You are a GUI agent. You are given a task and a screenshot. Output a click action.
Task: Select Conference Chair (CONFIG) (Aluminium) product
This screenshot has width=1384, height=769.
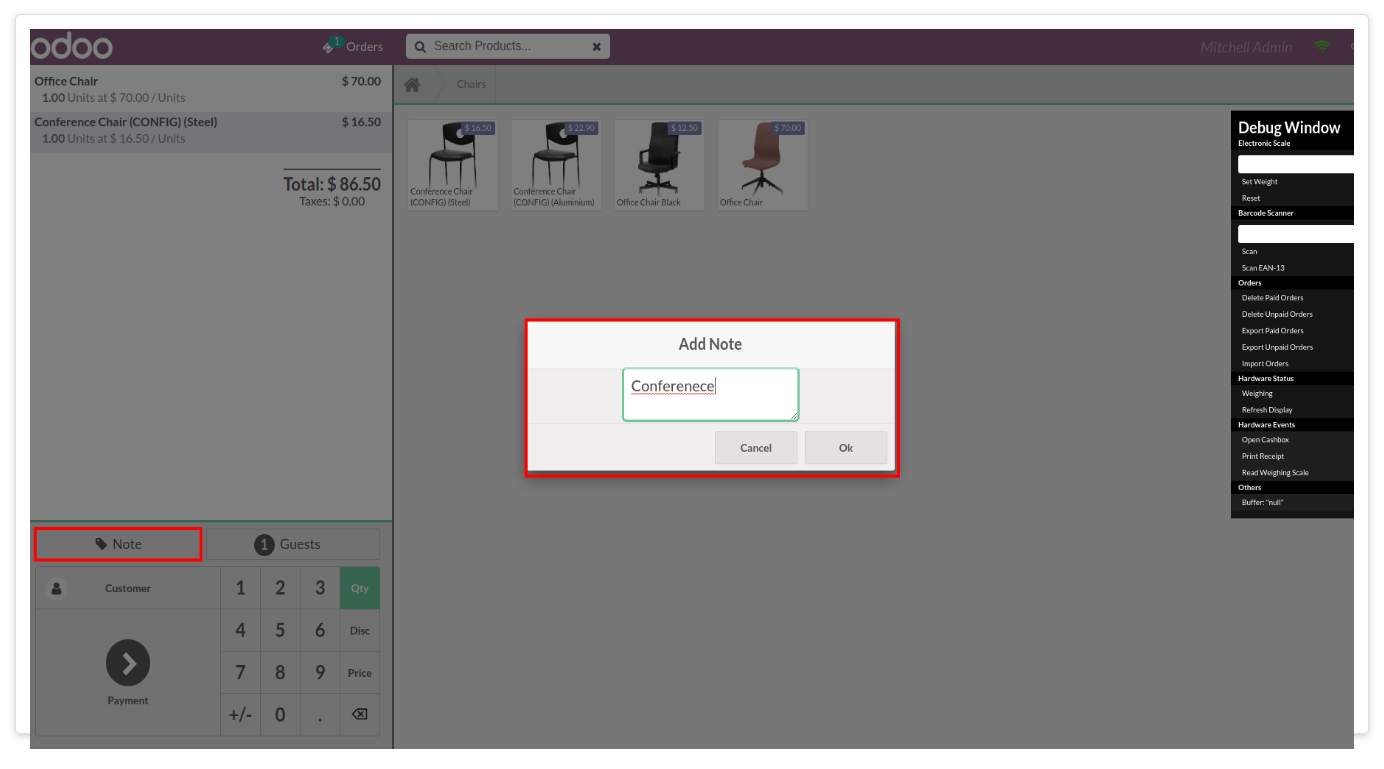[x=556, y=165]
